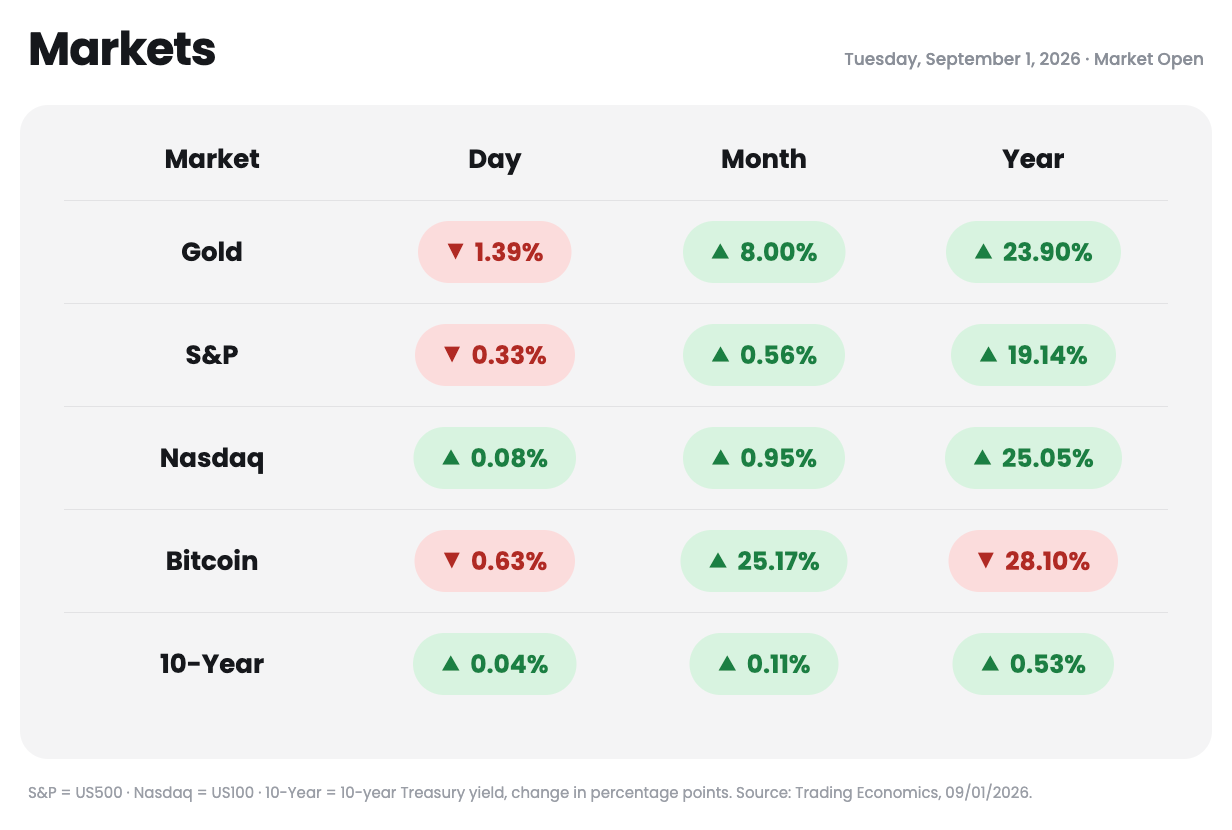Click the red down arrow beside 0.33%
This screenshot has height=830, width=1232.
452,355
